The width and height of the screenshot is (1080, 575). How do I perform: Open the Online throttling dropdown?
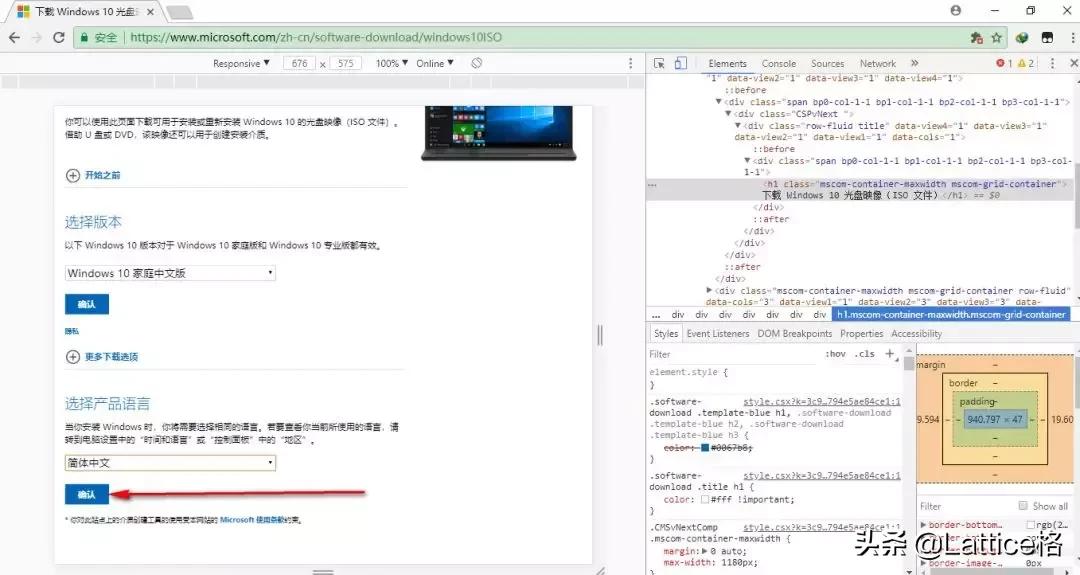[435, 63]
